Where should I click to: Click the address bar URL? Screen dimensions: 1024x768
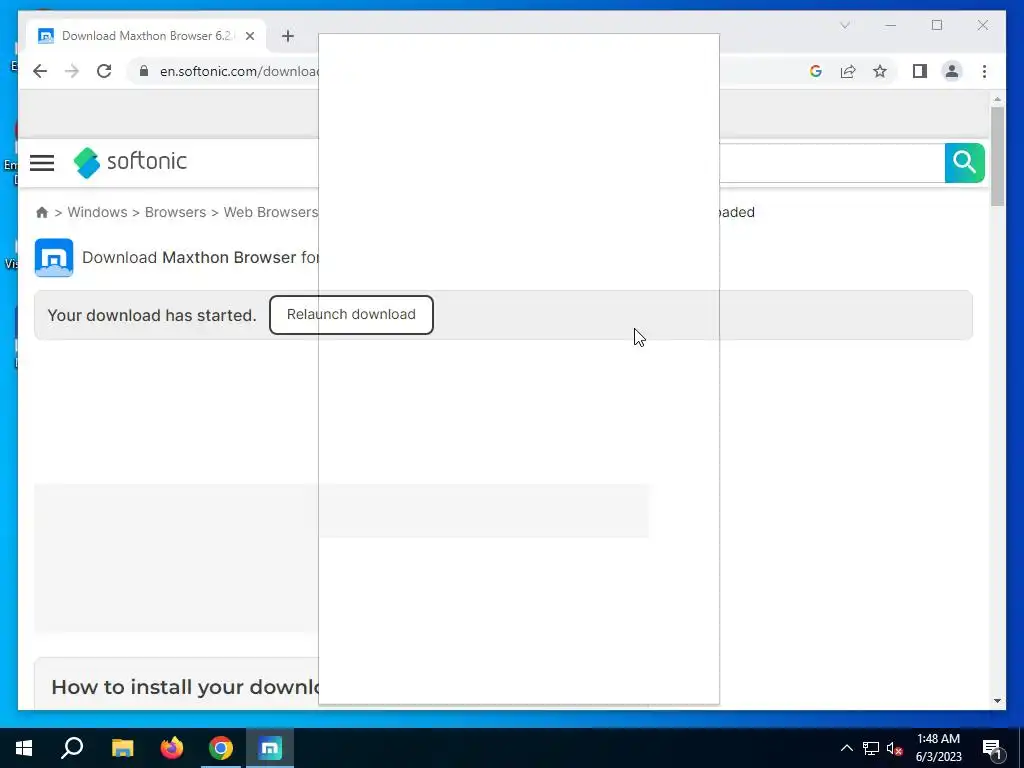click(239, 71)
